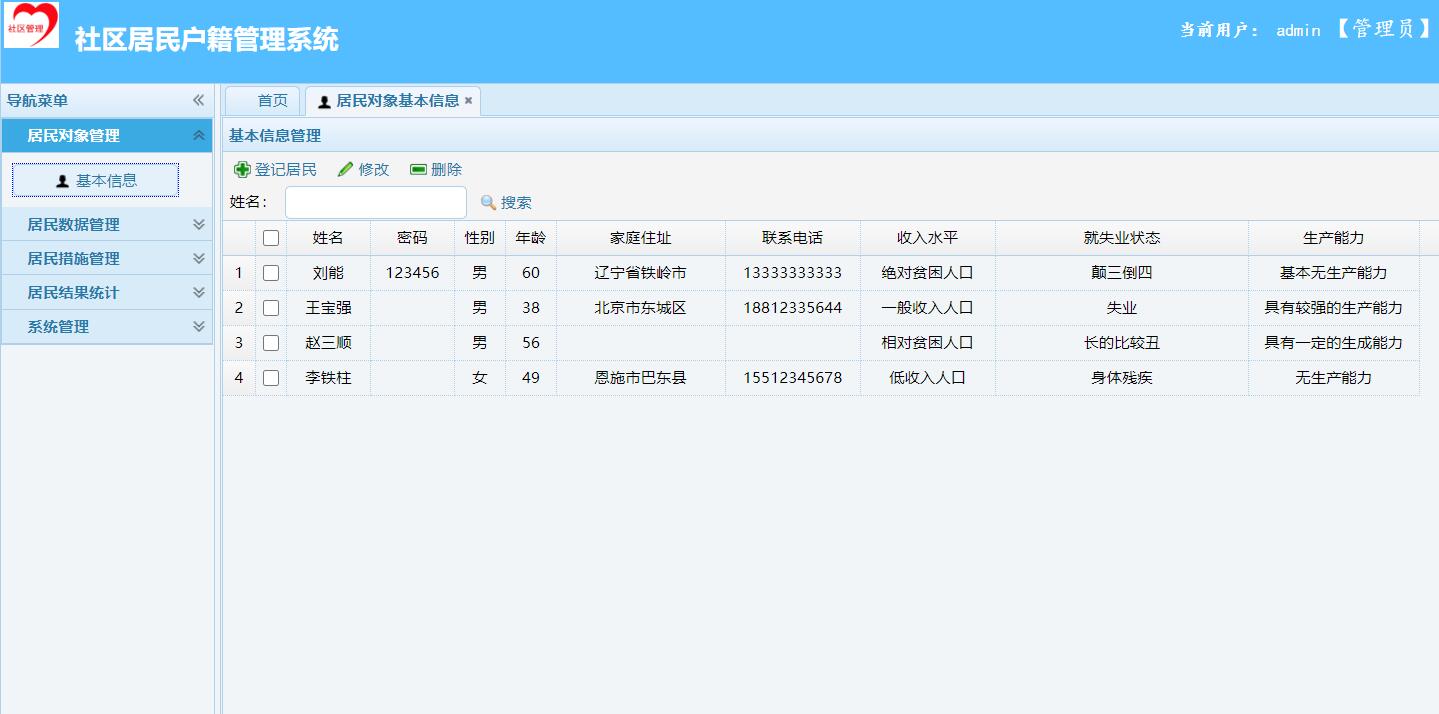This screenshot has width=1439, height=714.
Task: Check the checkbox next to 李铁柱
Action: click(271, 377)
